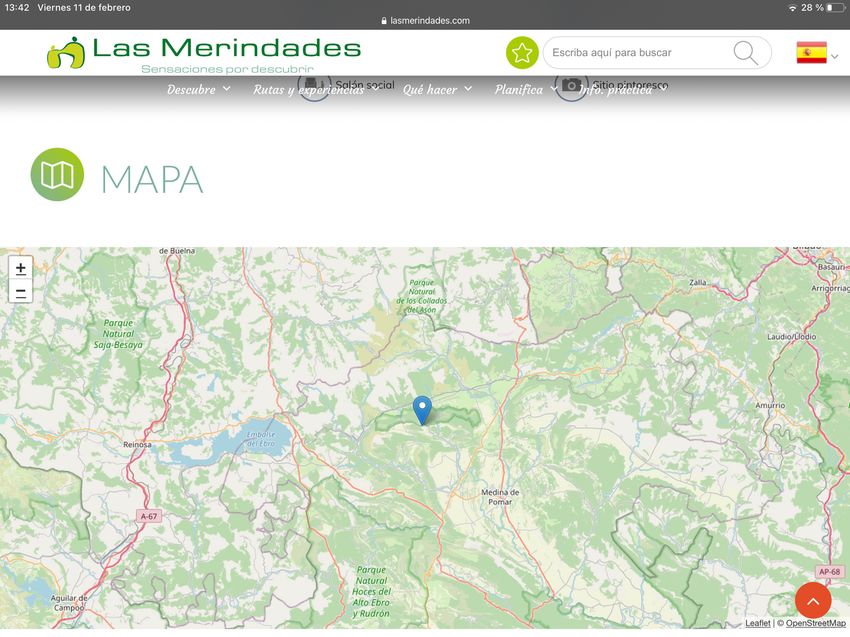Image resolution: width=850 pixels, height=637 pixels.
Task: Open the Info. práctica menu
Action: (x=622, y=89)
